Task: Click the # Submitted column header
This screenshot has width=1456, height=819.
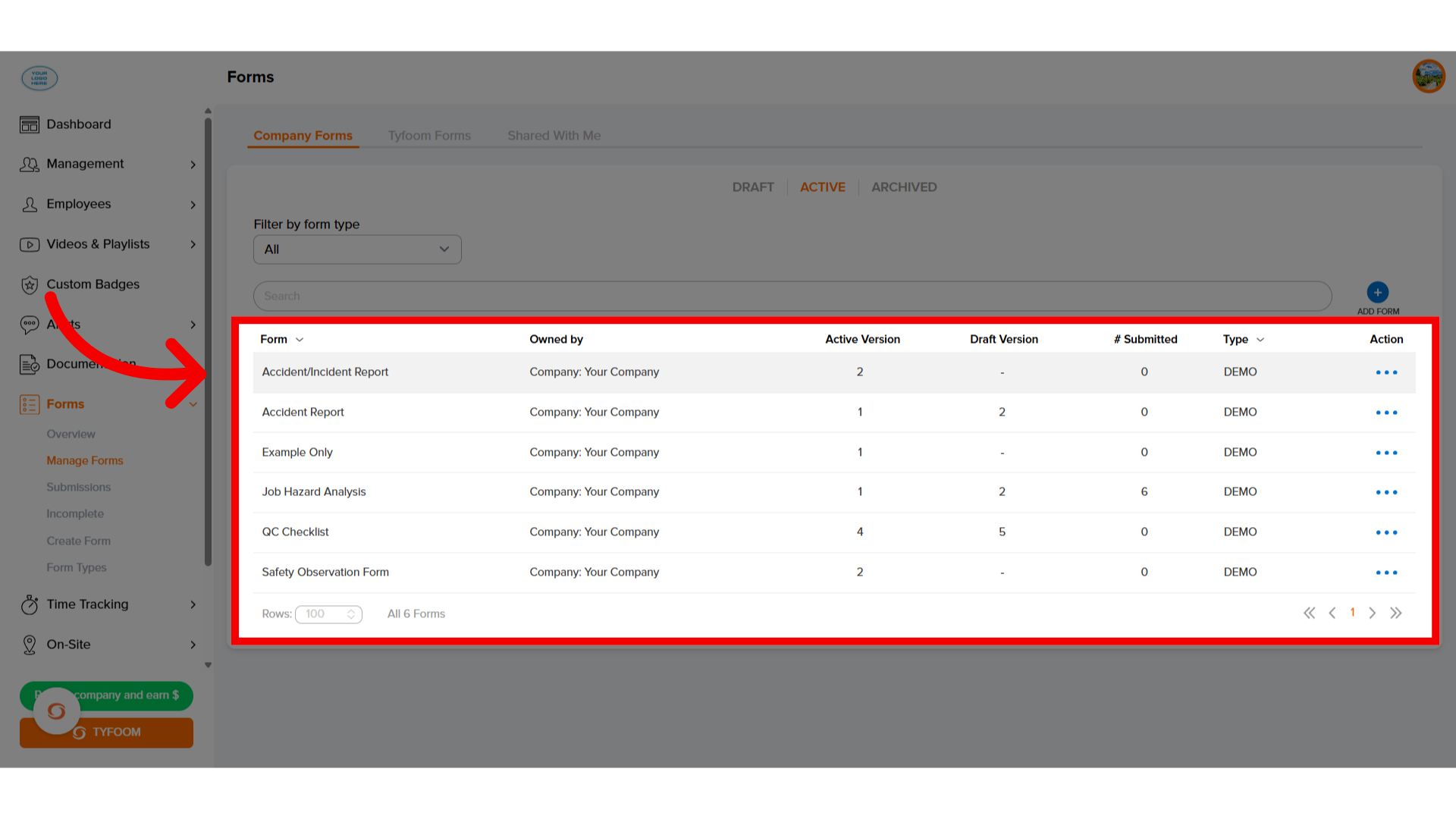Action: 1145,339
